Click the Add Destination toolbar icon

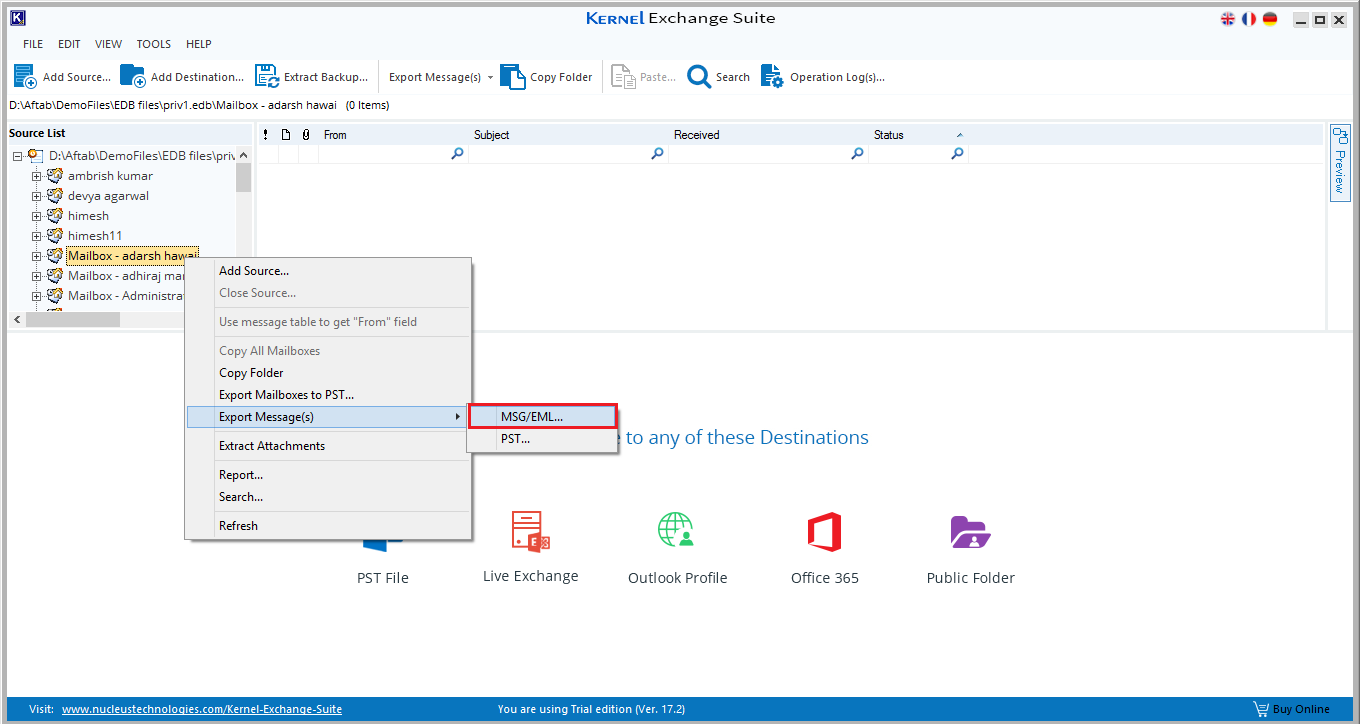tap(132, 76)
